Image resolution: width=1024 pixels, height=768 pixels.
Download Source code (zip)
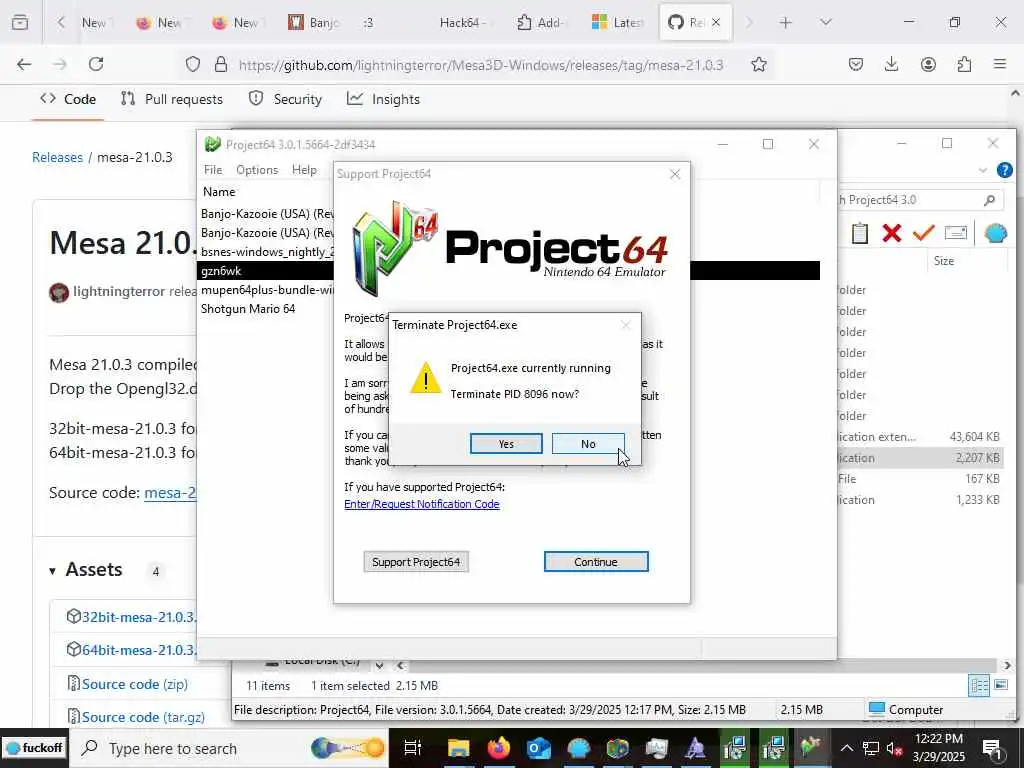click(x=135, y=684)
